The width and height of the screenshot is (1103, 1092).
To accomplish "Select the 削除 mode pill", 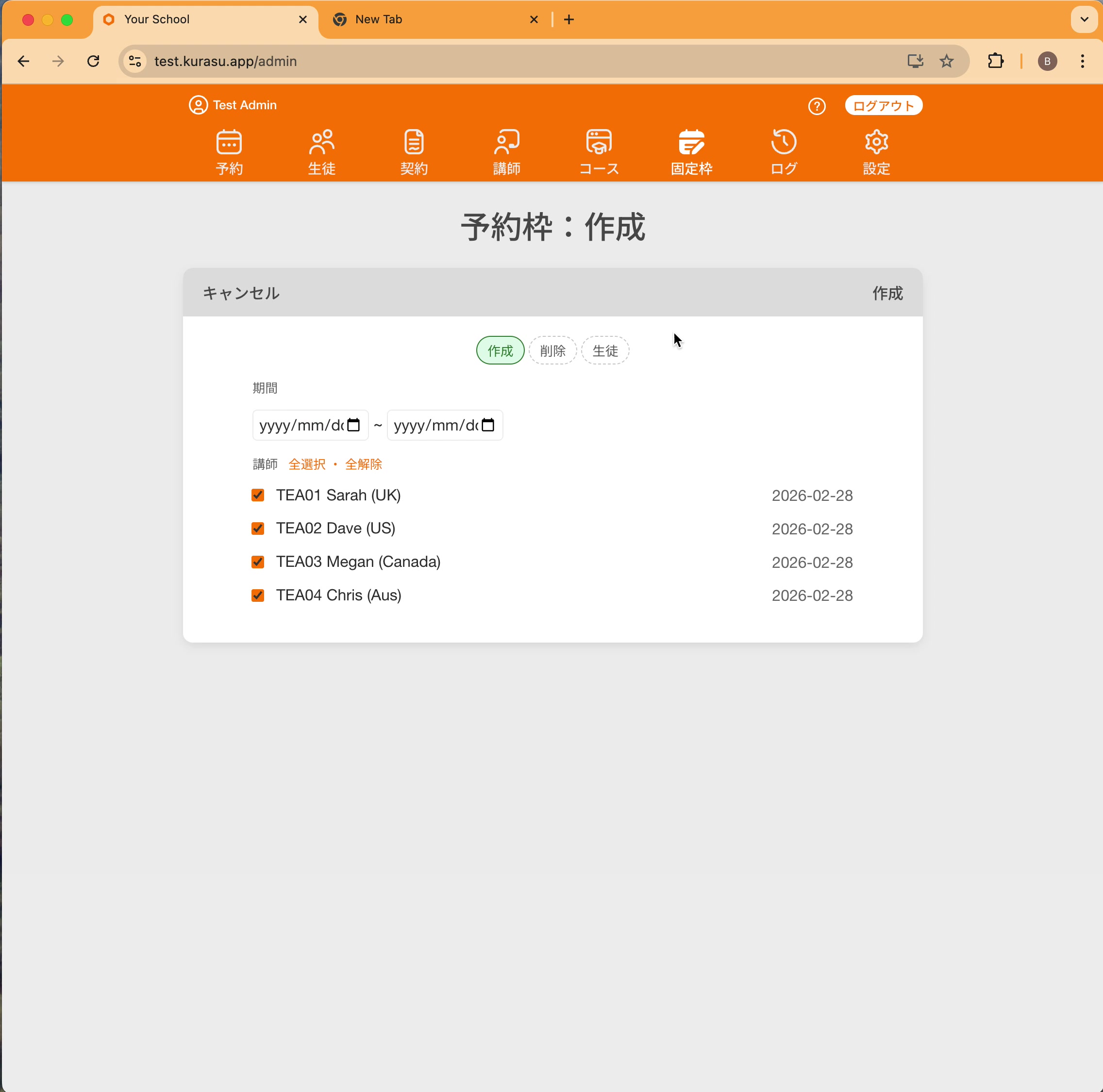I will pos(552,350).
